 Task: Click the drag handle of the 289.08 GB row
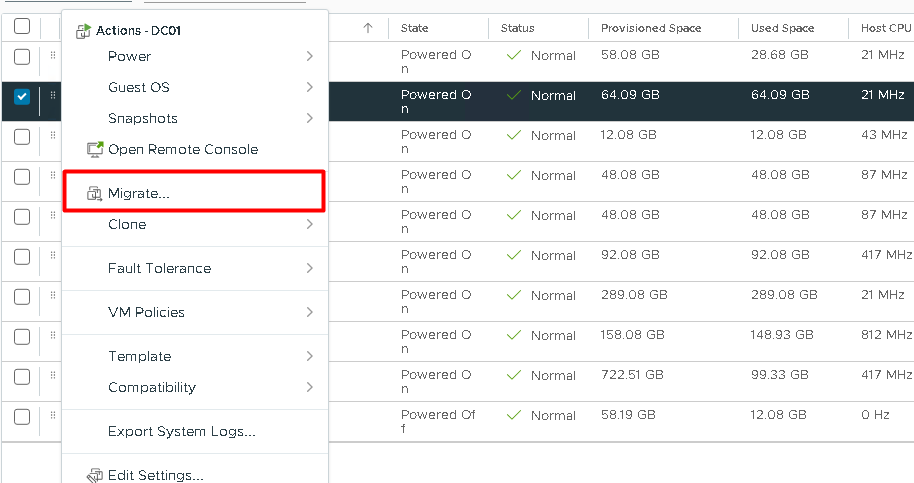click(53, 295)
